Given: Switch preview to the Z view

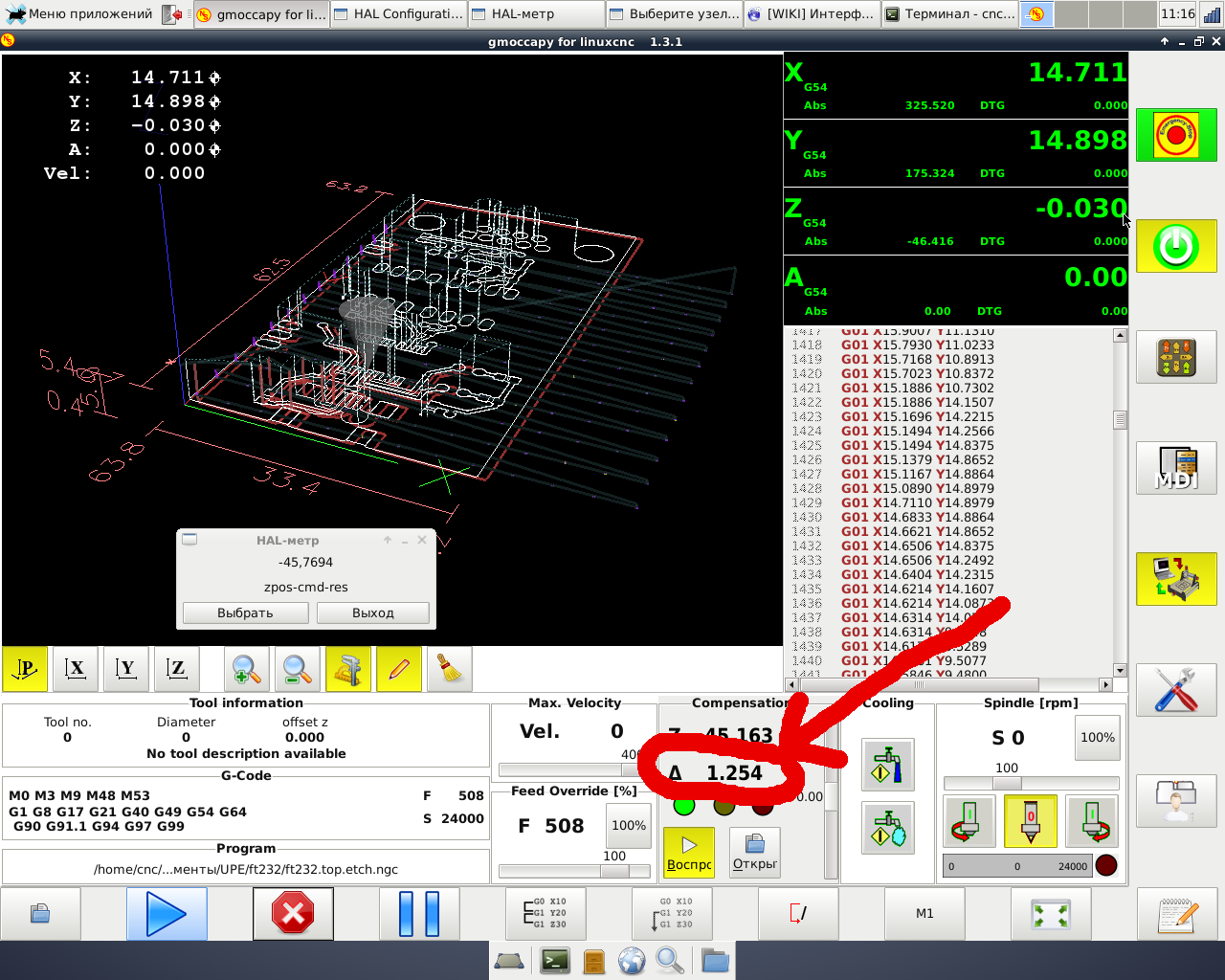Looking at the screenshot, I should click(x=177, y=669).
